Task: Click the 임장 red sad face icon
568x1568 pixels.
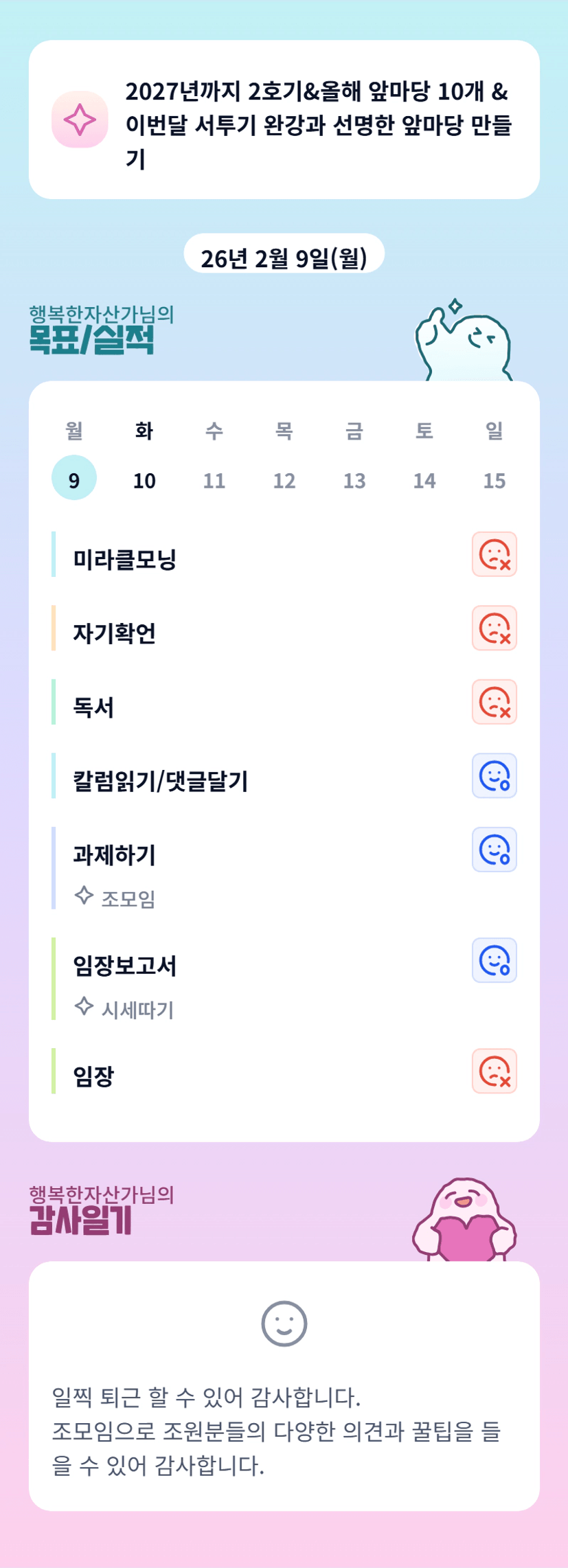Action: click(494, 1071)
